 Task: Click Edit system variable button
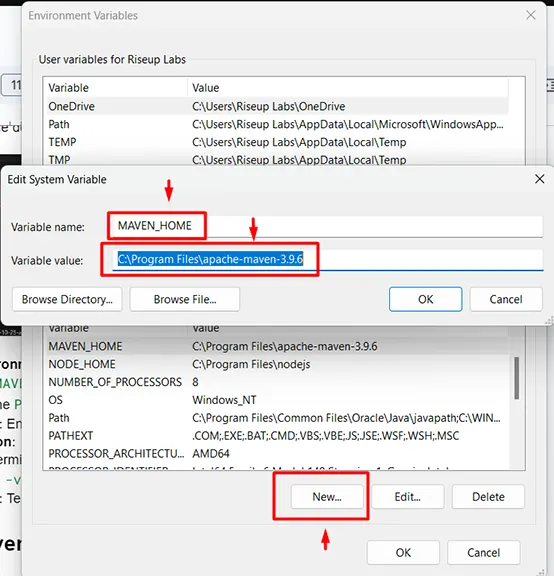(407, 497)
